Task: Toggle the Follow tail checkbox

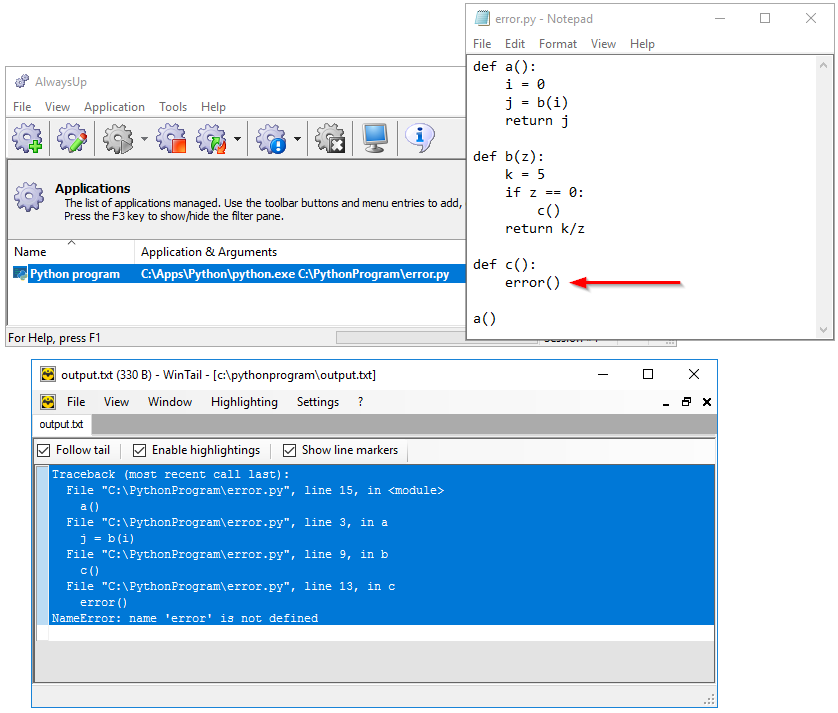Action: point(44,451)
